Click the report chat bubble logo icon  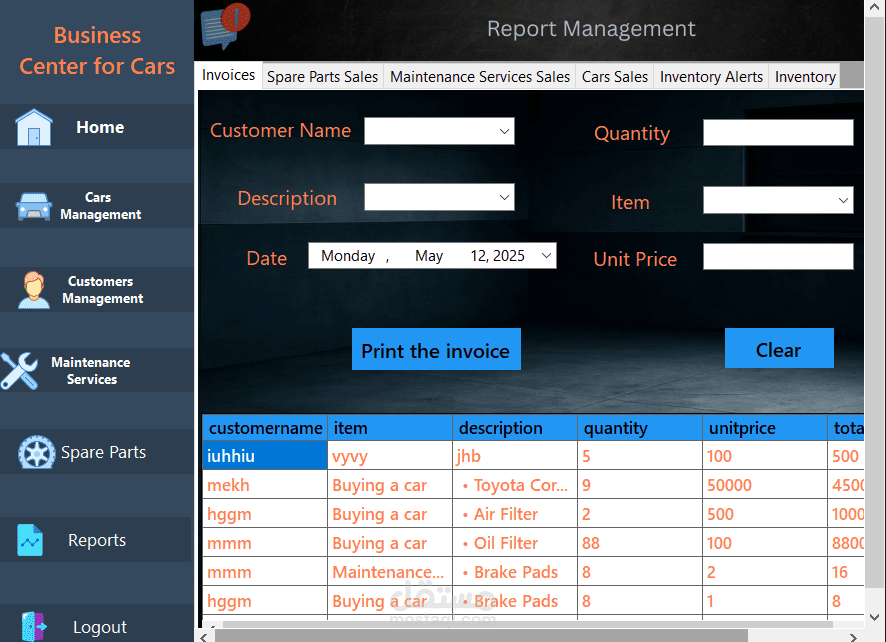pos(225,26)
